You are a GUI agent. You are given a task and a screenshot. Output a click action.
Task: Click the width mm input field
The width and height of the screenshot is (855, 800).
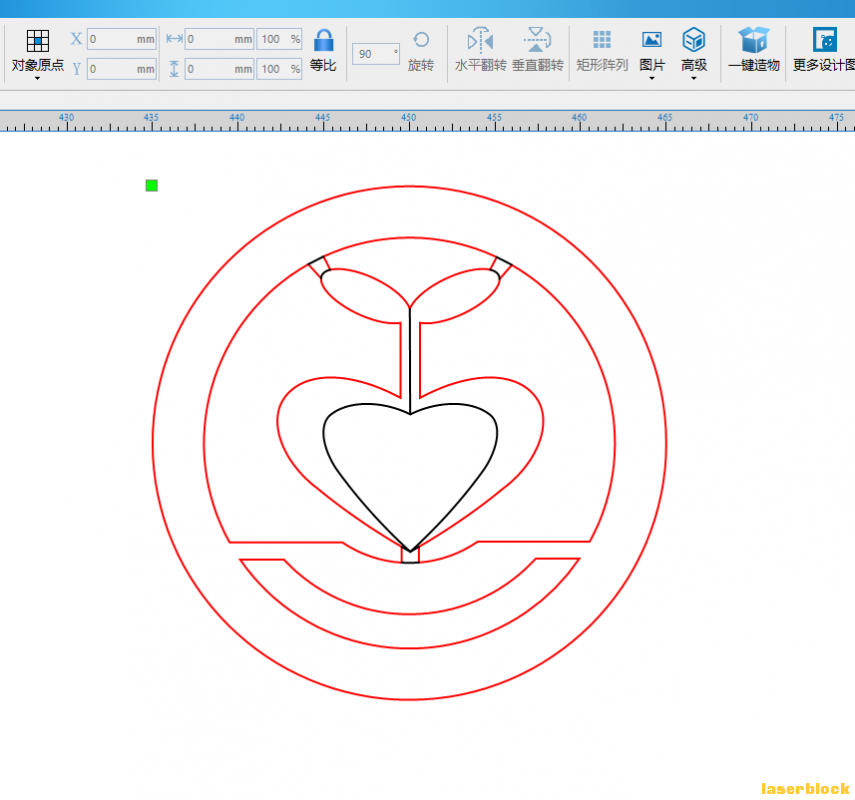click(220, 39)
